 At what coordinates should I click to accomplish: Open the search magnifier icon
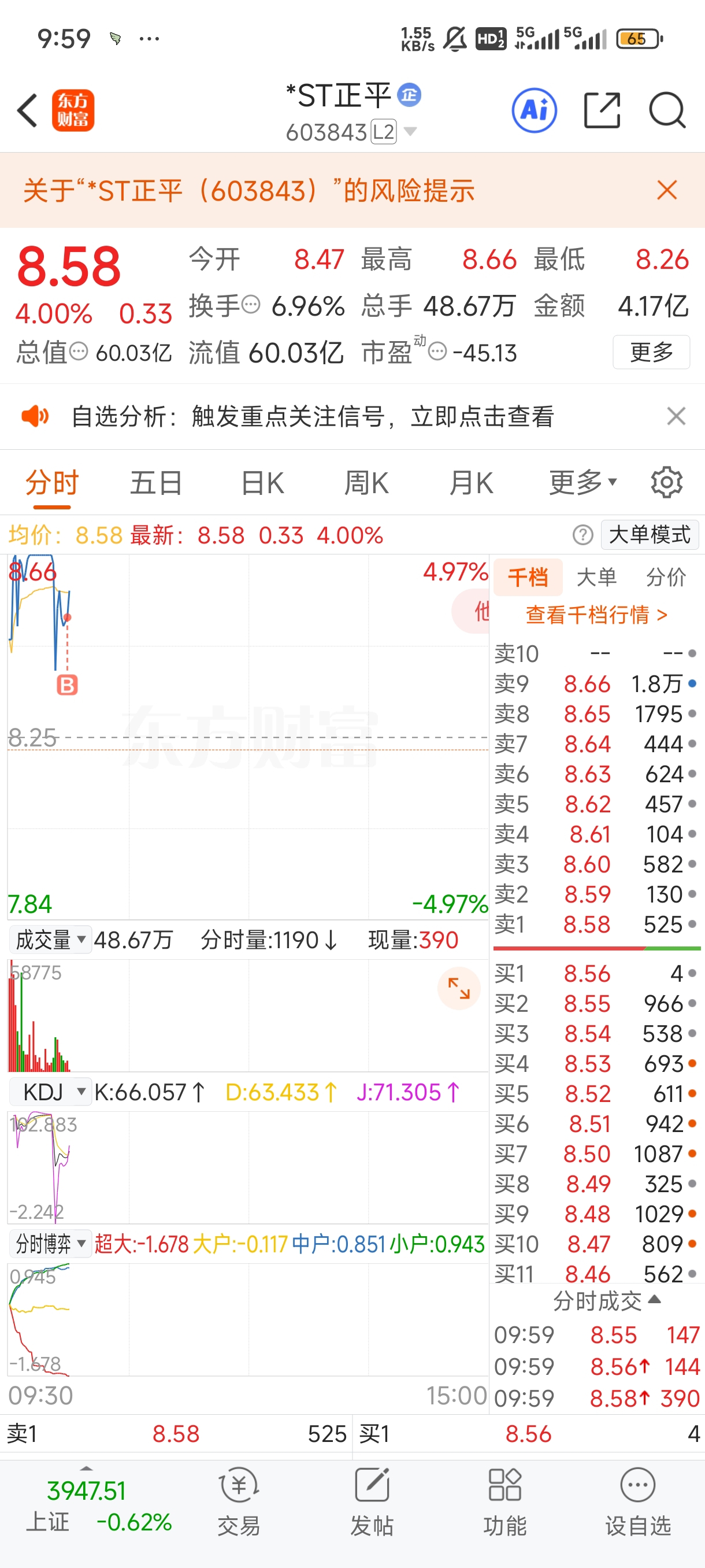click(667, 110)
